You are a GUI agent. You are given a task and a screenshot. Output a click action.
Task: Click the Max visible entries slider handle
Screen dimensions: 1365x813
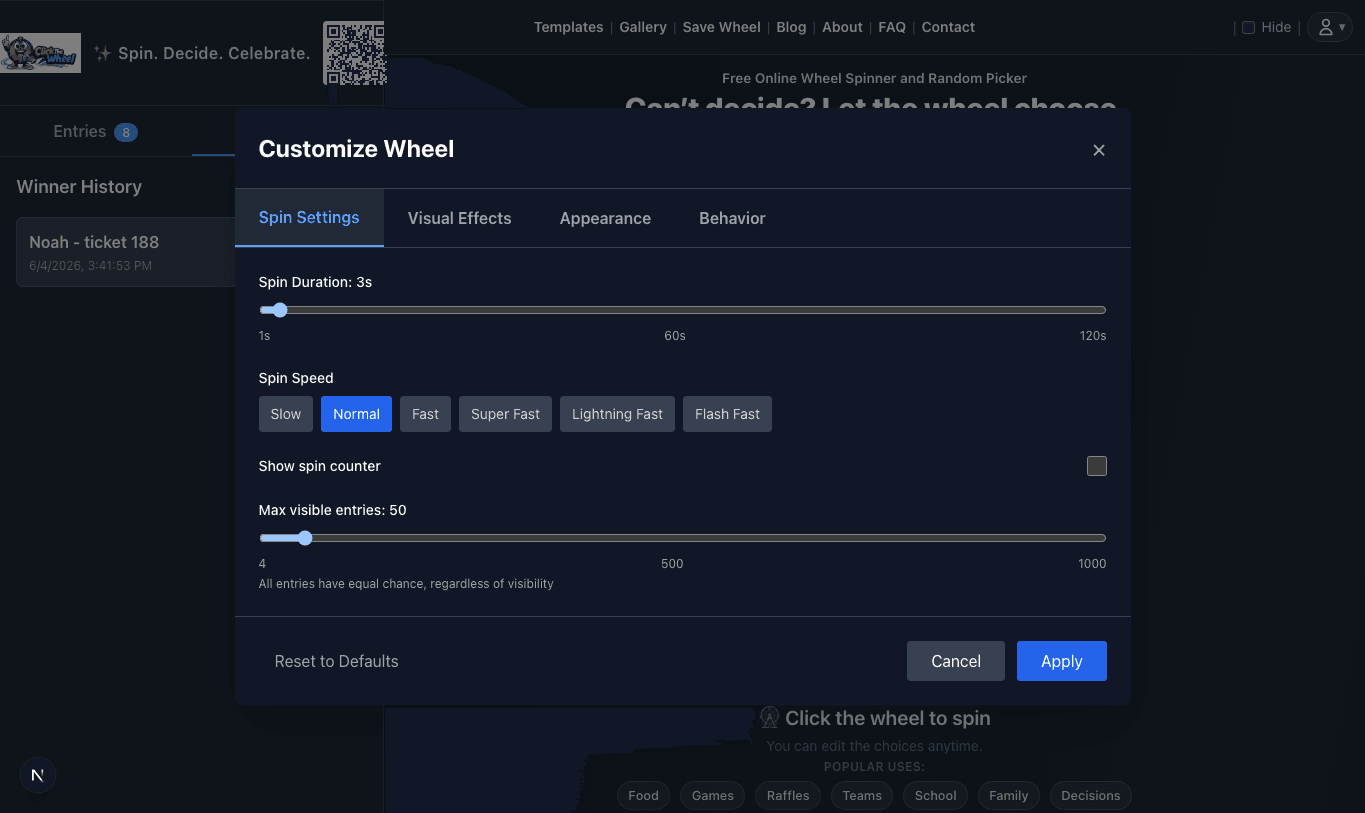pyautogui.click(x=305, y=538)
